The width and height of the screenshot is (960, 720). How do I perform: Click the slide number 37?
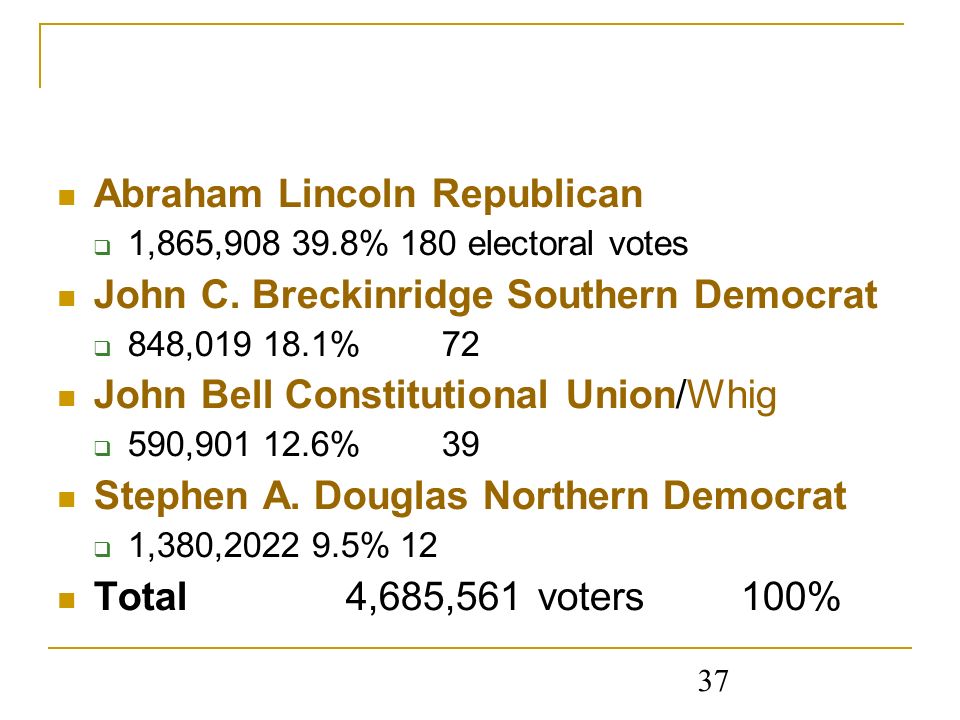[713, 681]
